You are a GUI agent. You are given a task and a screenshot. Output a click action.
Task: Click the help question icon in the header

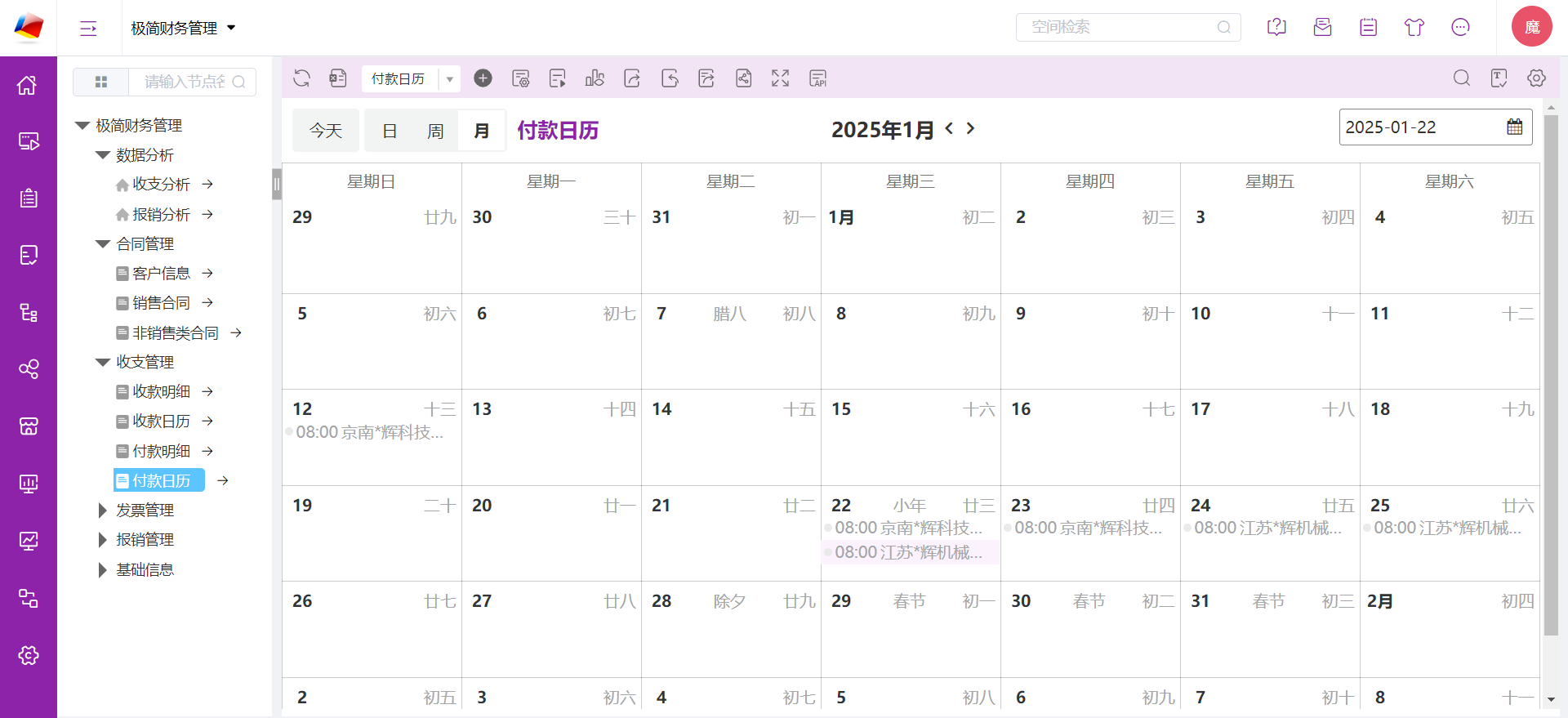click(1276, 27)
